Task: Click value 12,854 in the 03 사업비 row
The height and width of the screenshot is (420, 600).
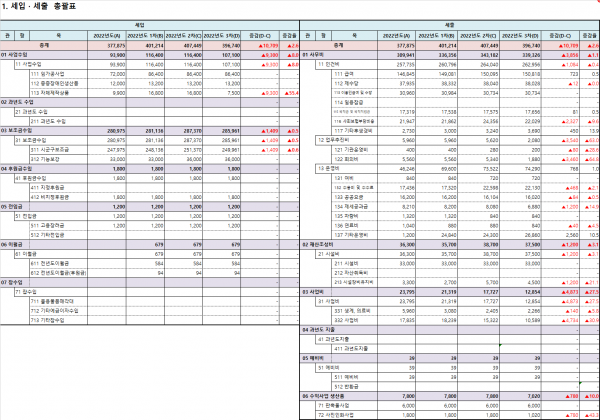Action: pos(532,292)
